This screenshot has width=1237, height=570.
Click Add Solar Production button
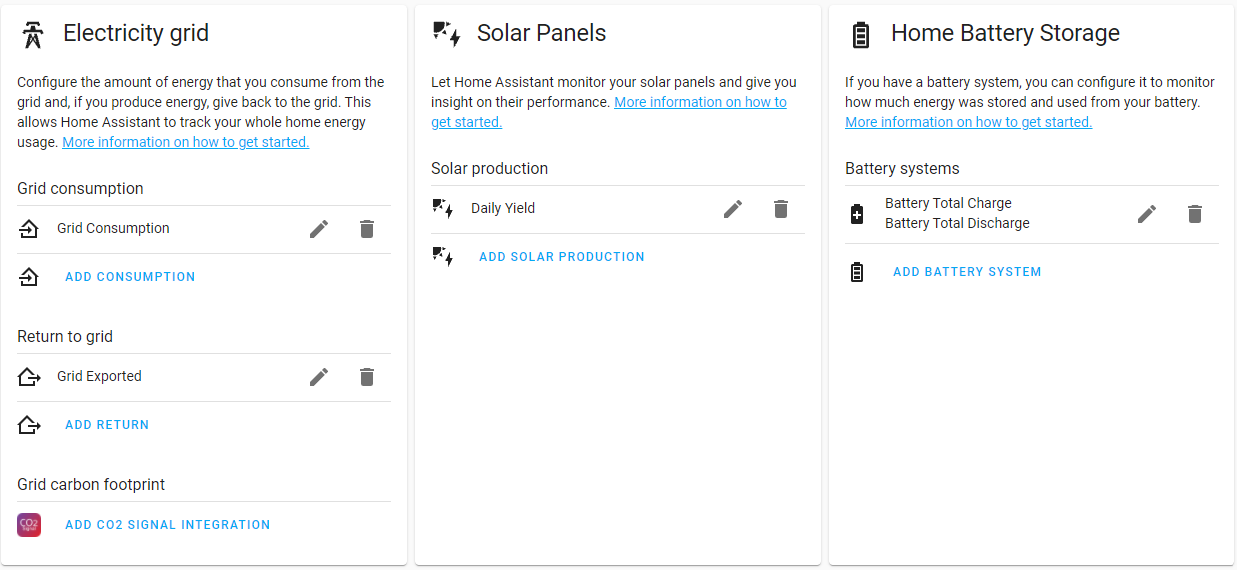[x=561, y=257]
